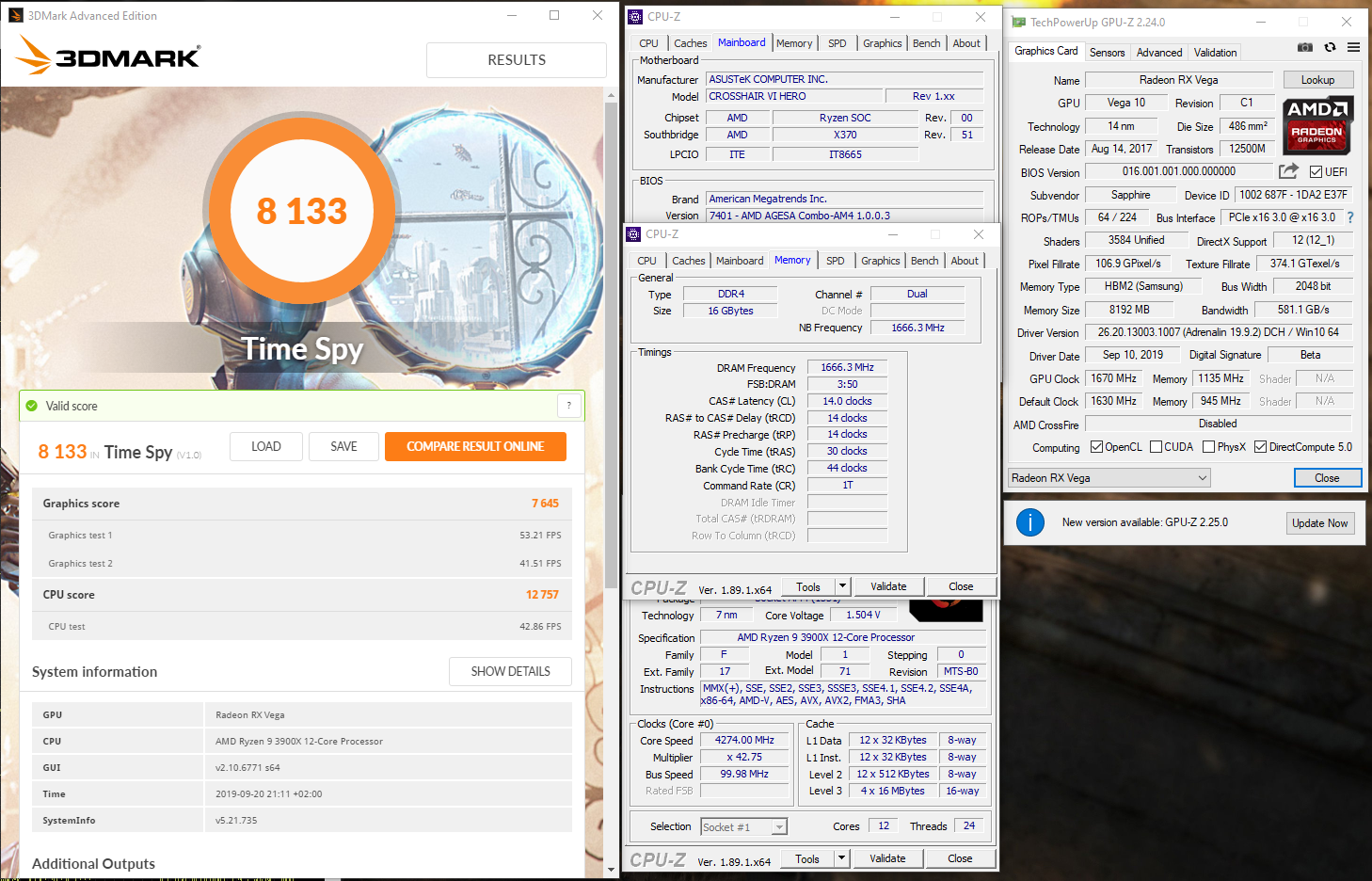Click SHOW DETAILS button
The image size is (1372, 881).
coord(510,671)
